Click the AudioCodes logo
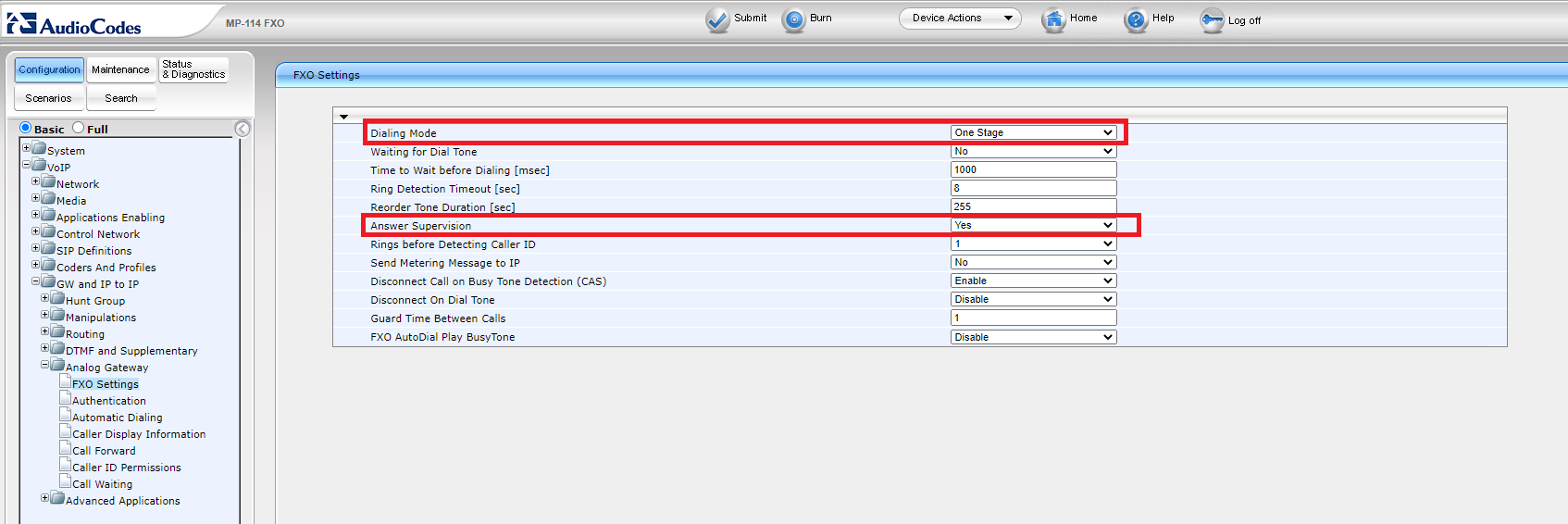This screenshot has height=524, width=1568. [x=74, y=24]
